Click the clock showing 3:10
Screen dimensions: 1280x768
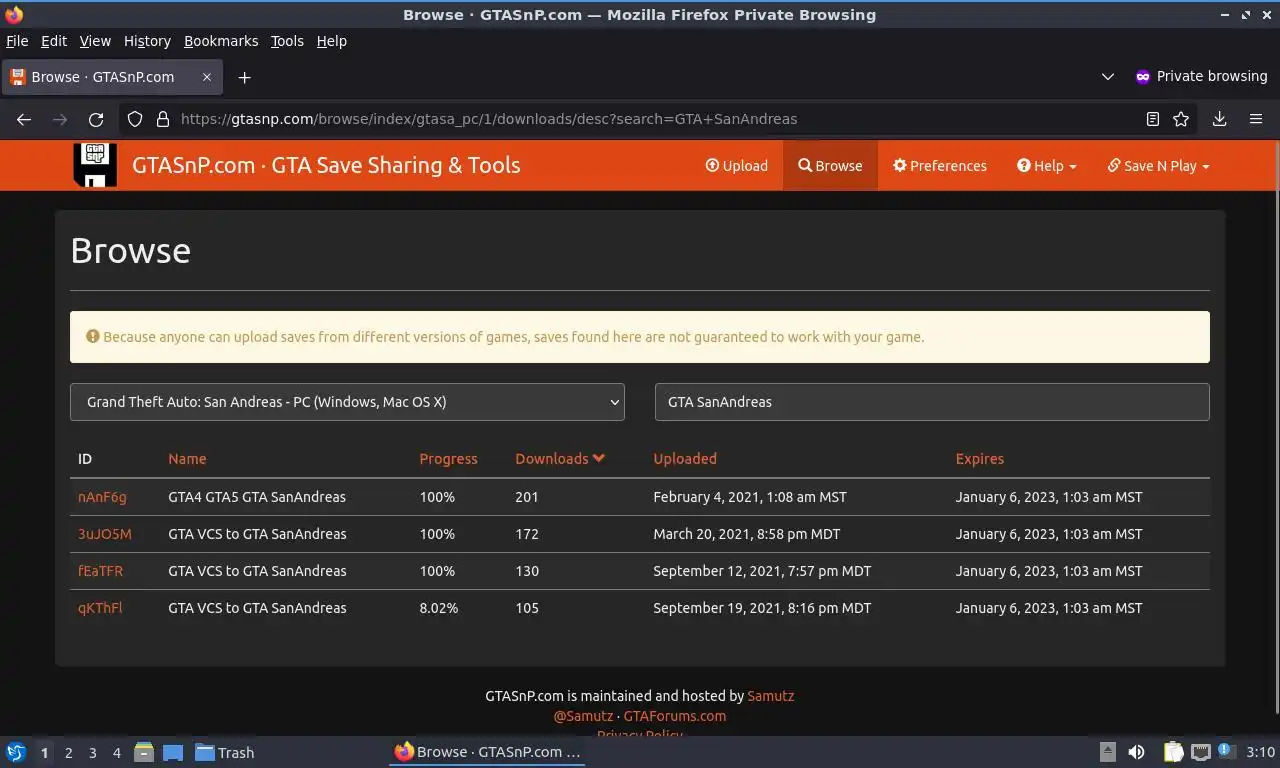coord(1260,752)
